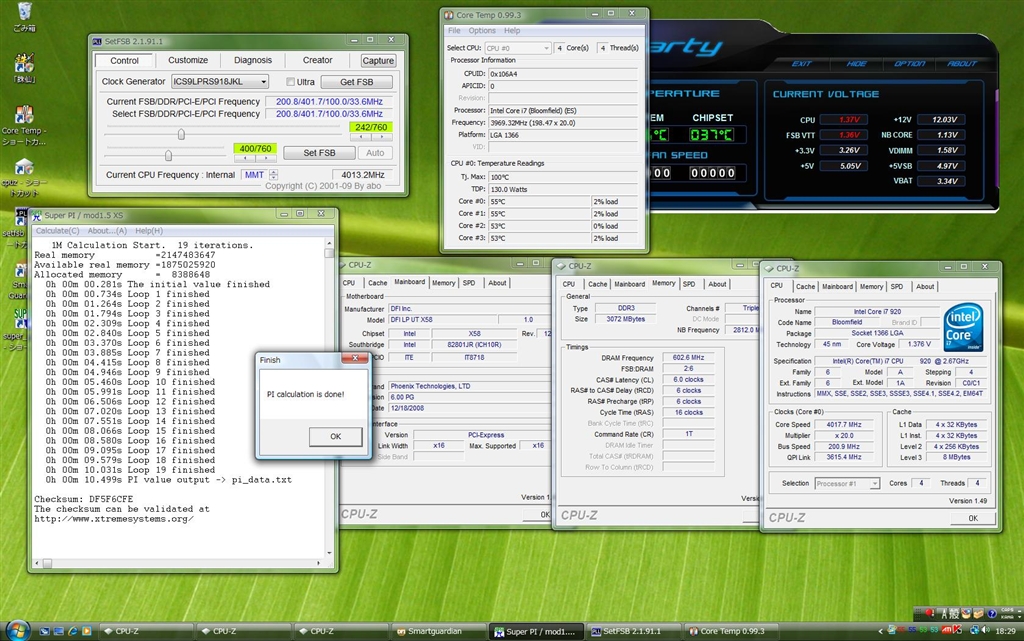Click the upper FSB slider thumb
The width and height of the screenshot is (1024, 641).
(181, 134)
